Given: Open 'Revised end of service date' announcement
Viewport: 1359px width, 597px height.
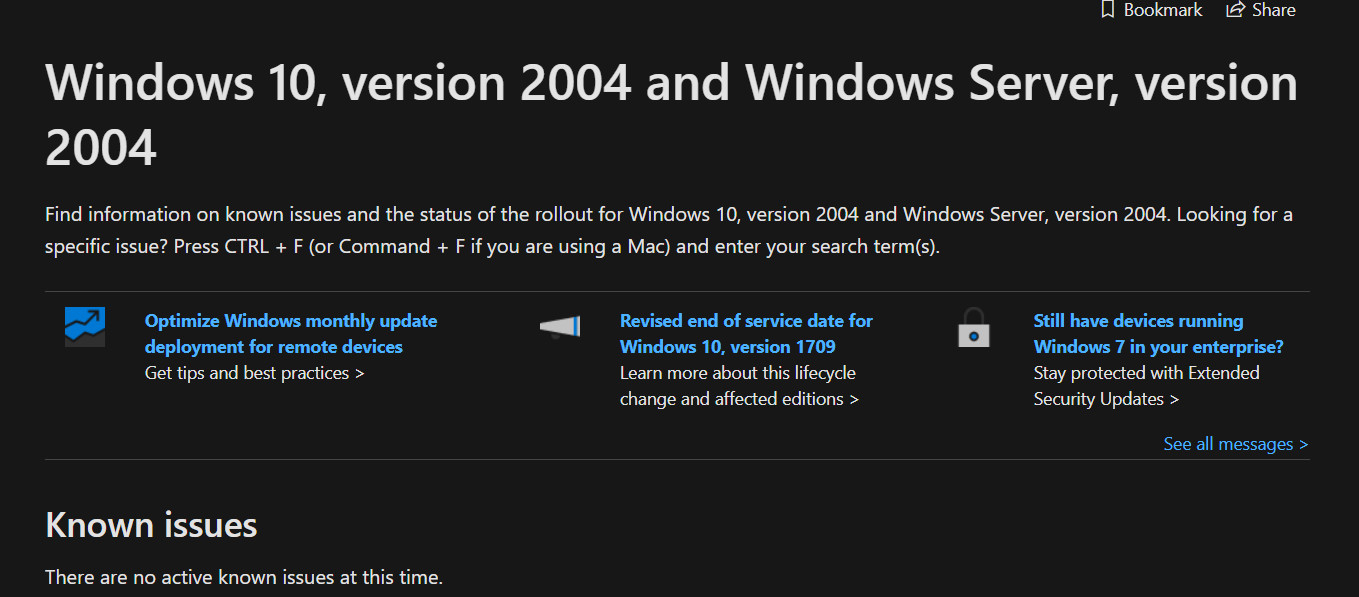Looking at the screenshot, I should point(746,333).
